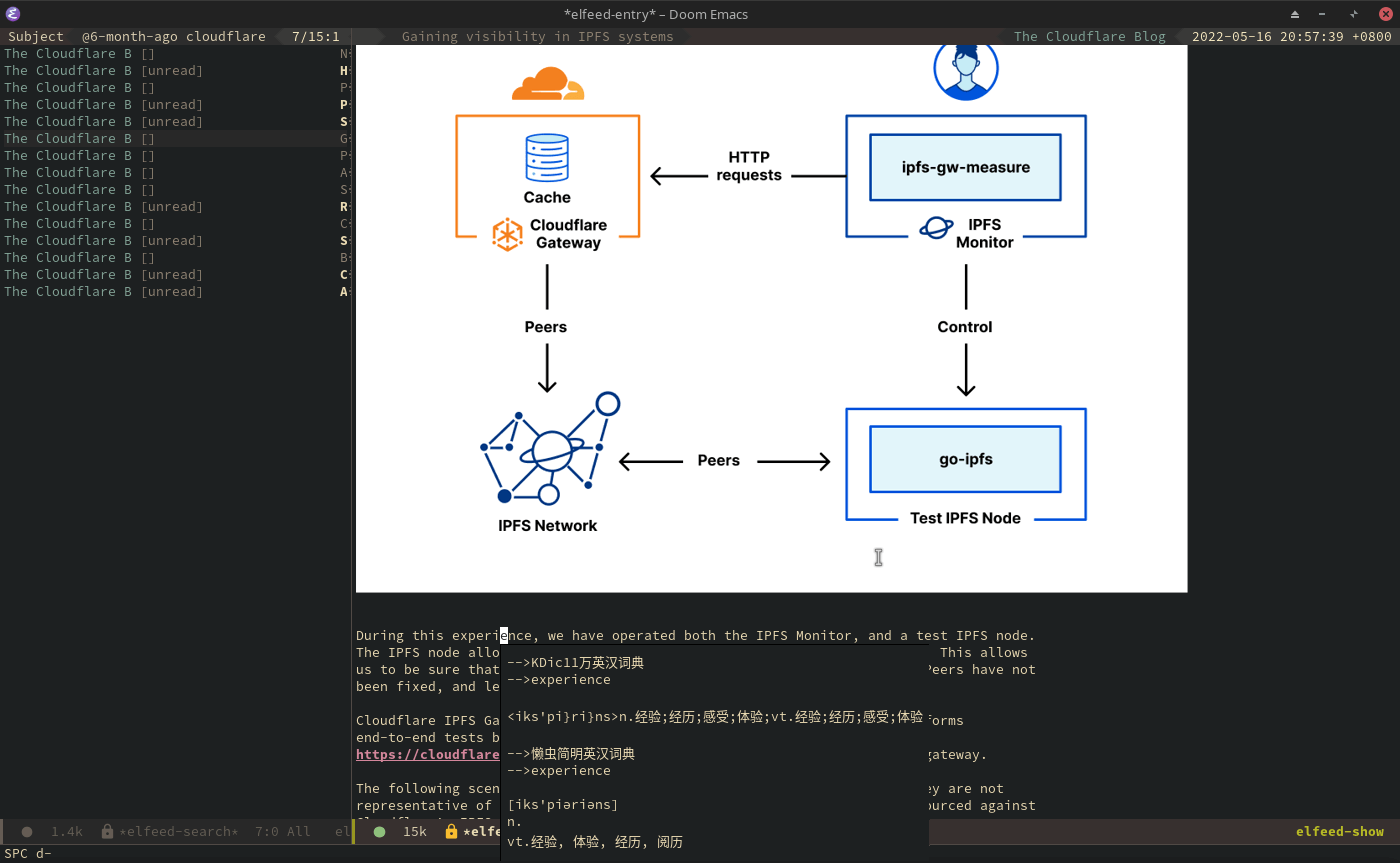Click the elfeed-show mode indicator
The height and width of the screenshot is (863, 1400).
[1339, 832]
